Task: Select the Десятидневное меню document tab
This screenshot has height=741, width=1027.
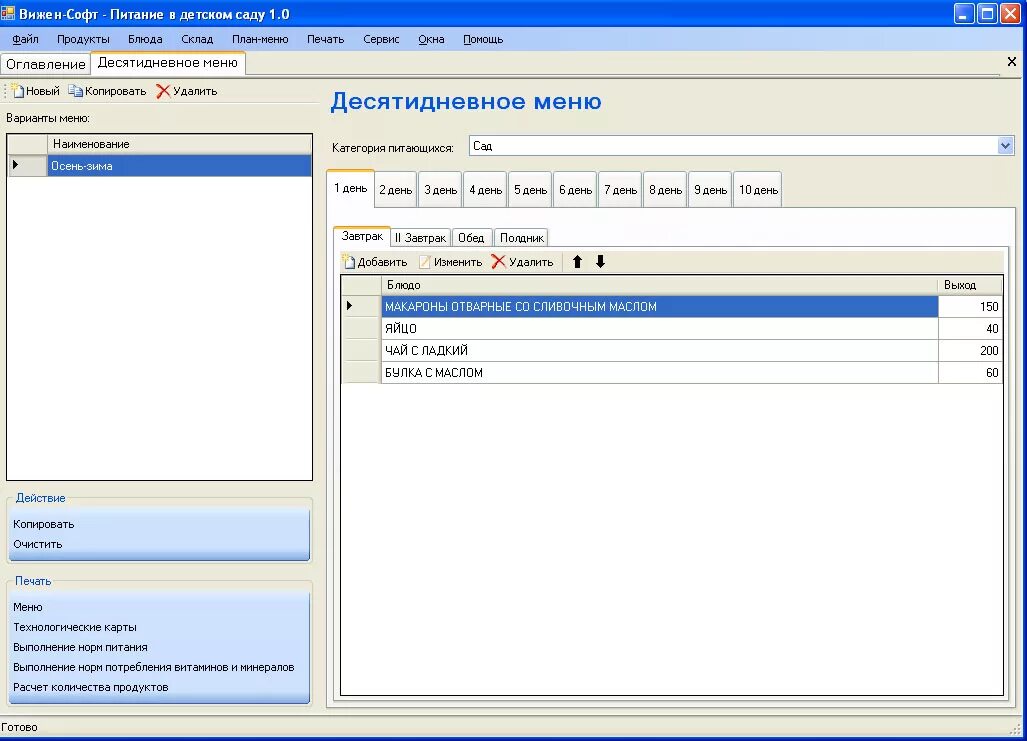Action: click(x=168, y=63)
